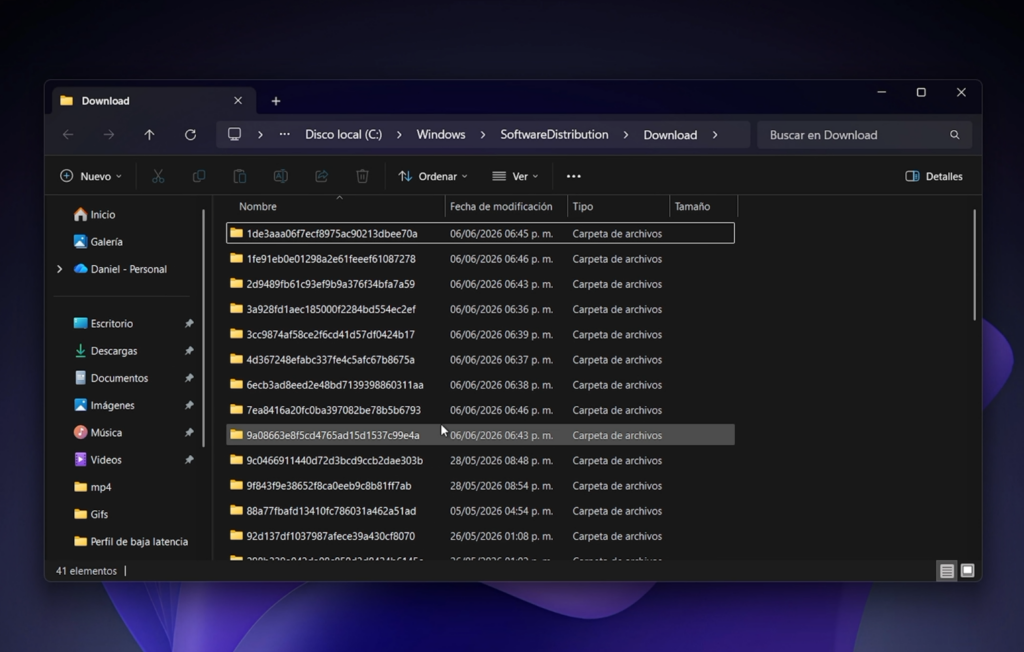Select folder 1fe91eb0e01298a2e61feeef61087278

(480, 259)
